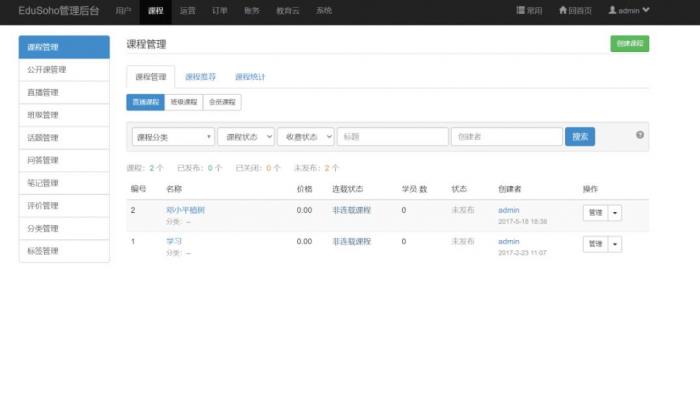The image size is (700, 411).
Task: Open the admin user menu
Action: tap(629, 10)
